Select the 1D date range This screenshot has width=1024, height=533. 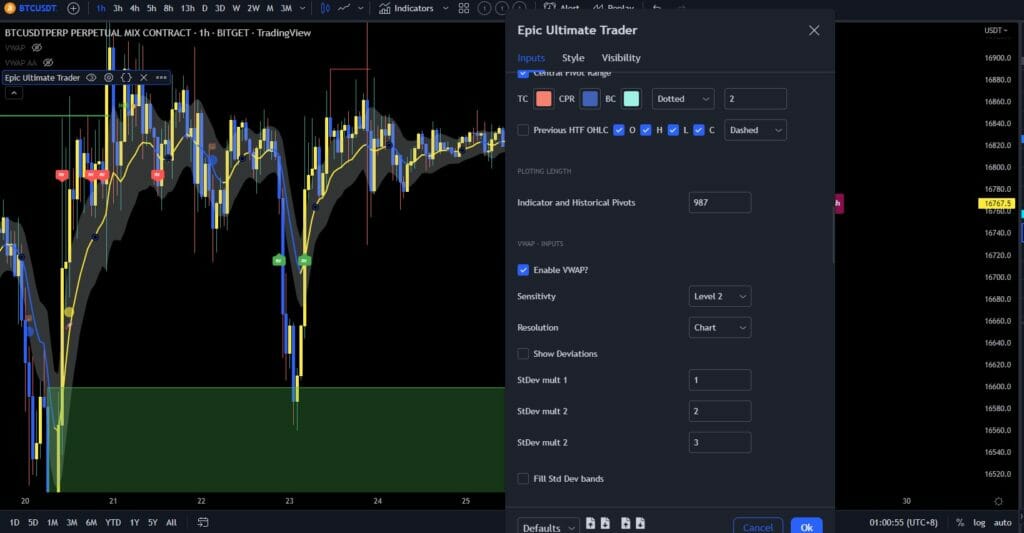(x=14, y=523)
